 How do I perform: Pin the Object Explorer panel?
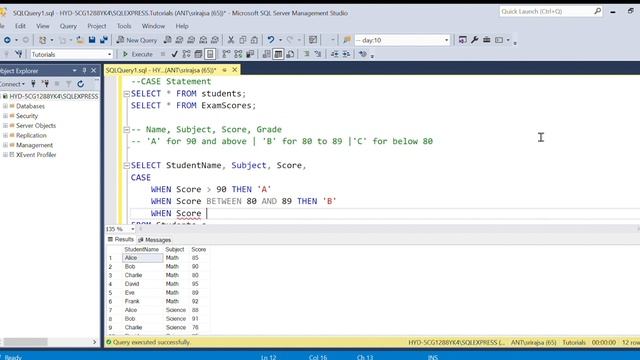(84, 71)
